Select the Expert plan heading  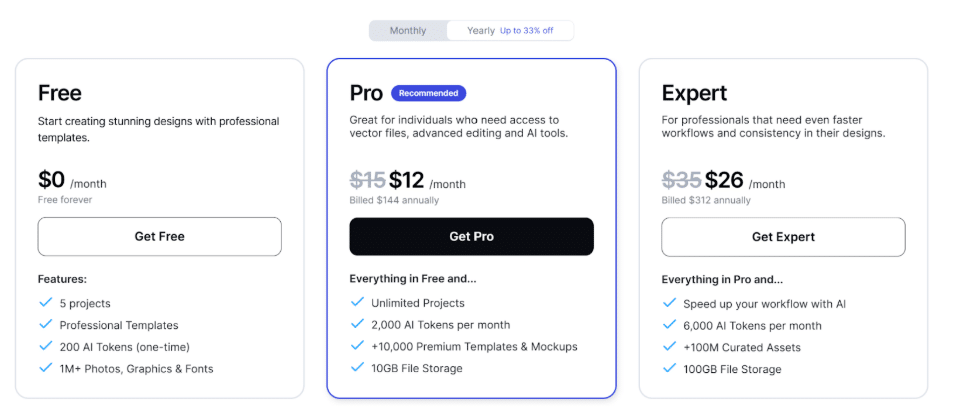coord(695,93)
